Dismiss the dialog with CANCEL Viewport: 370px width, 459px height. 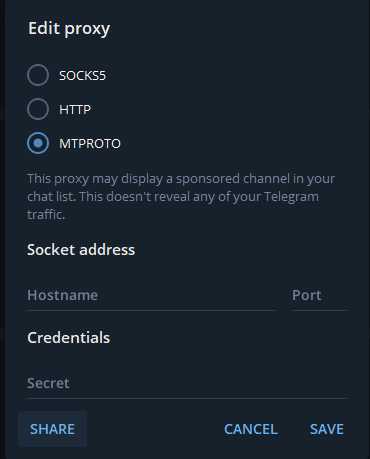pos(251,429)
